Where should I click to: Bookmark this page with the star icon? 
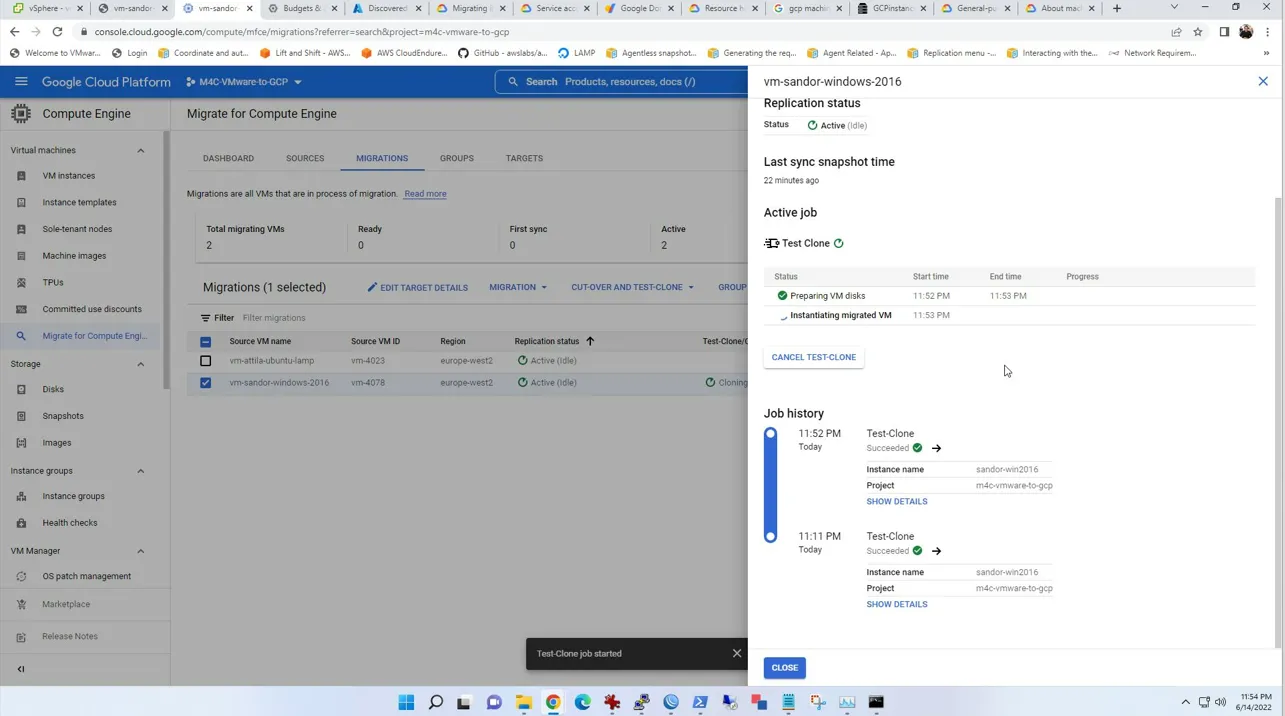(x=1198, y=32)
